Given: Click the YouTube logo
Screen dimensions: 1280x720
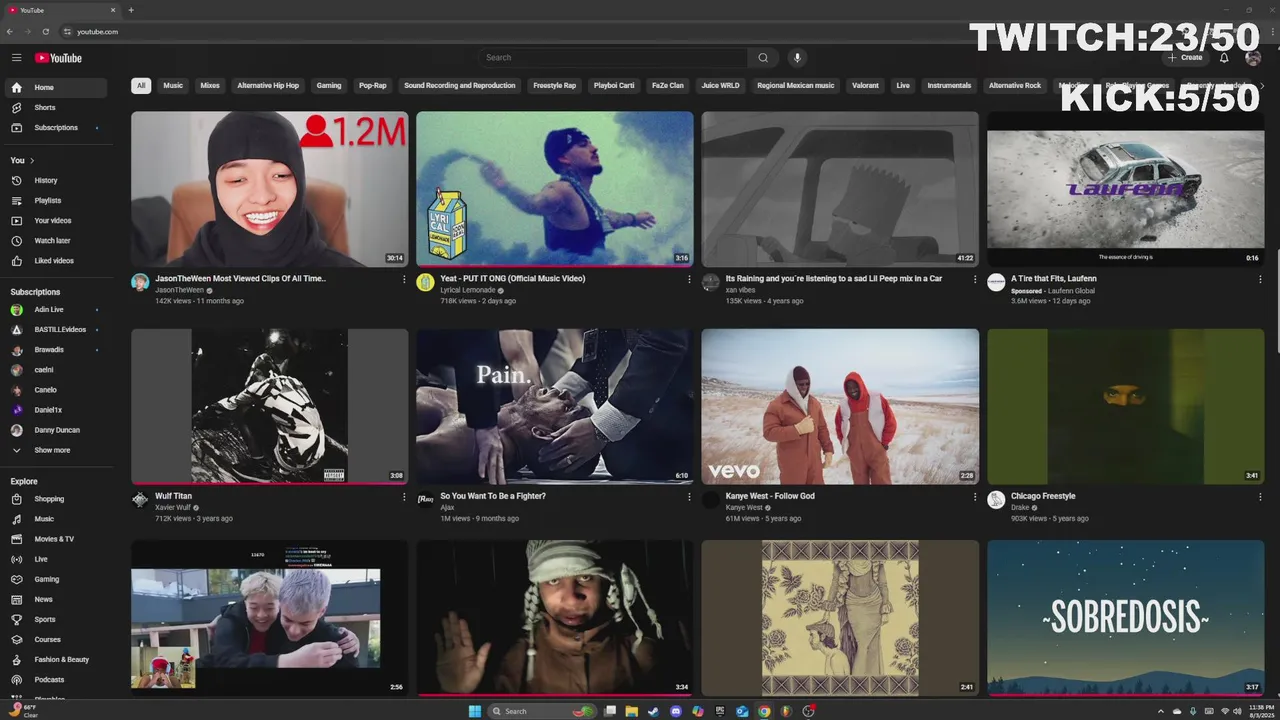Looking at the screenshot, I should [x=58, y=58].
